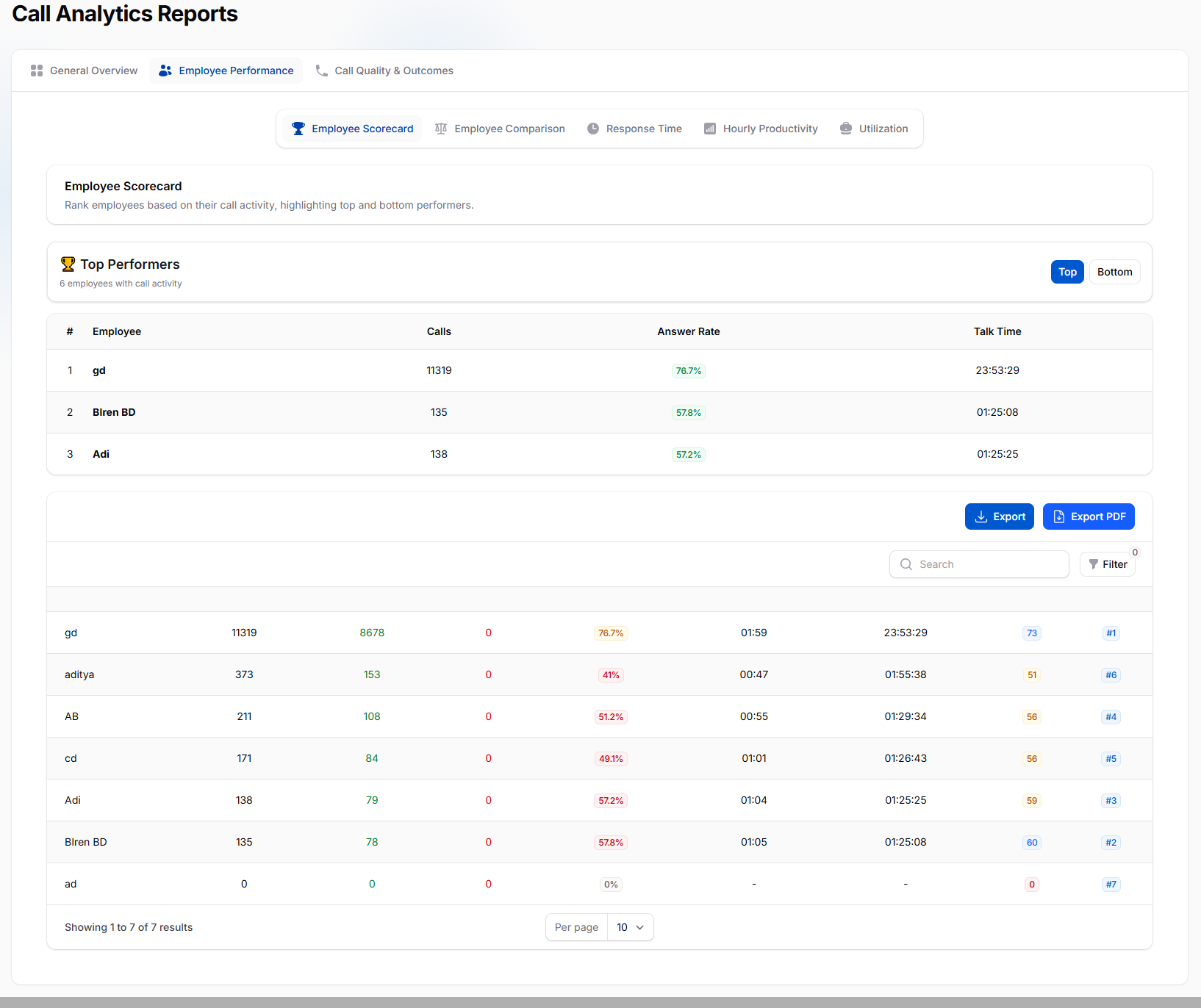The width and height of the screenshot is (1201, 1008).
Task: Click the score badge 73
Action: tap(1032, 633)
